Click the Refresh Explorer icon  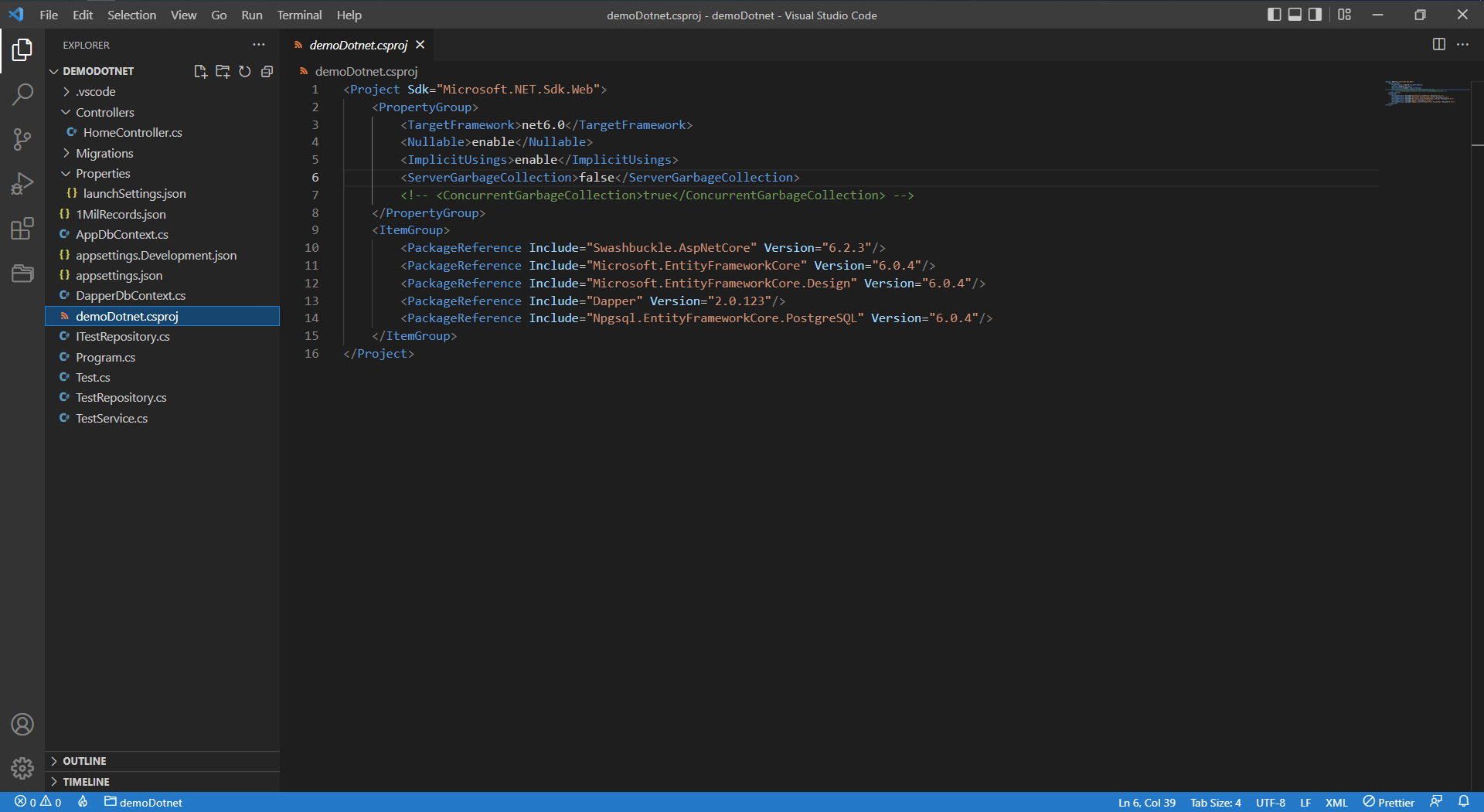click(x=245, y=71)
